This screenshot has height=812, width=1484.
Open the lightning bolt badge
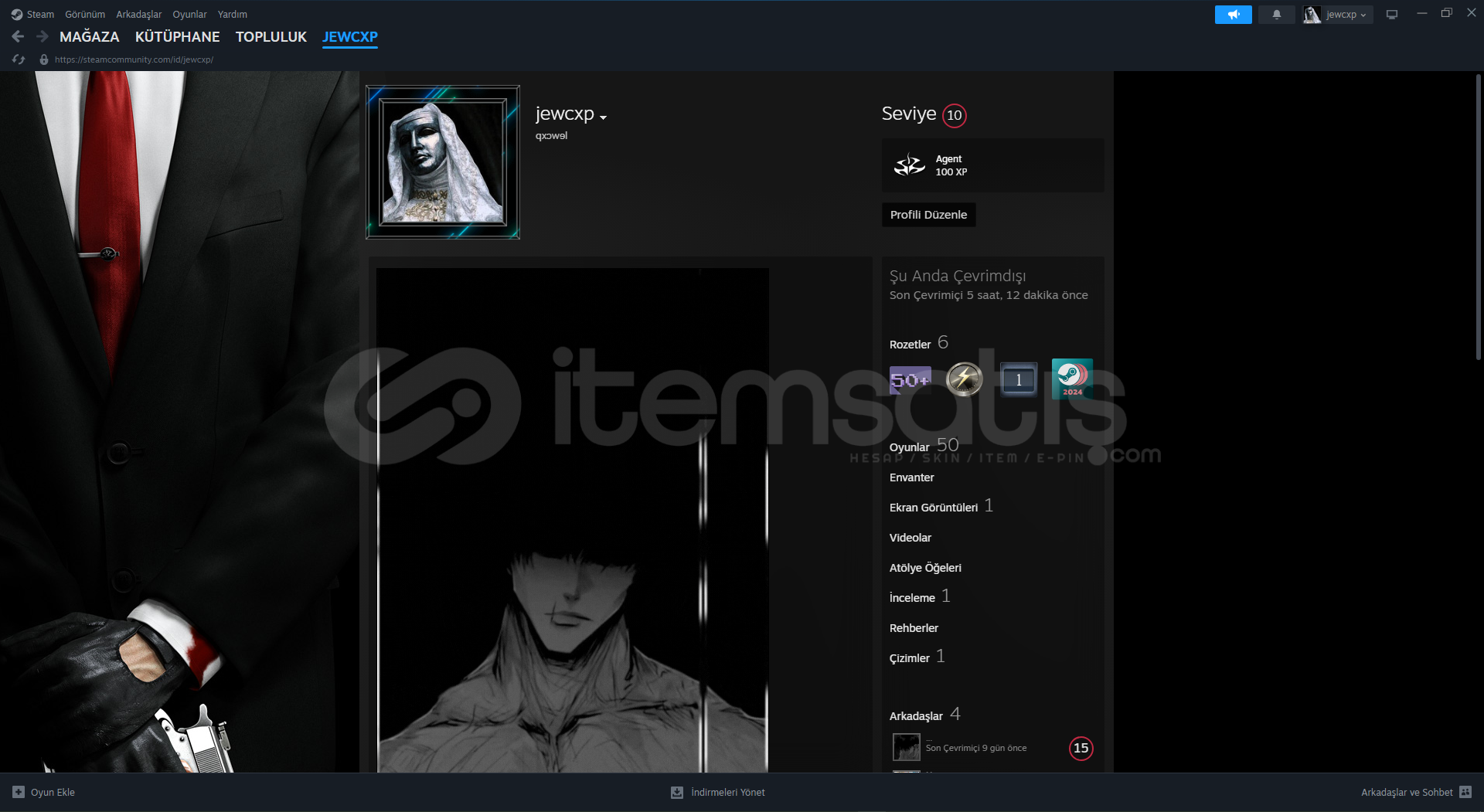[964, 379]
